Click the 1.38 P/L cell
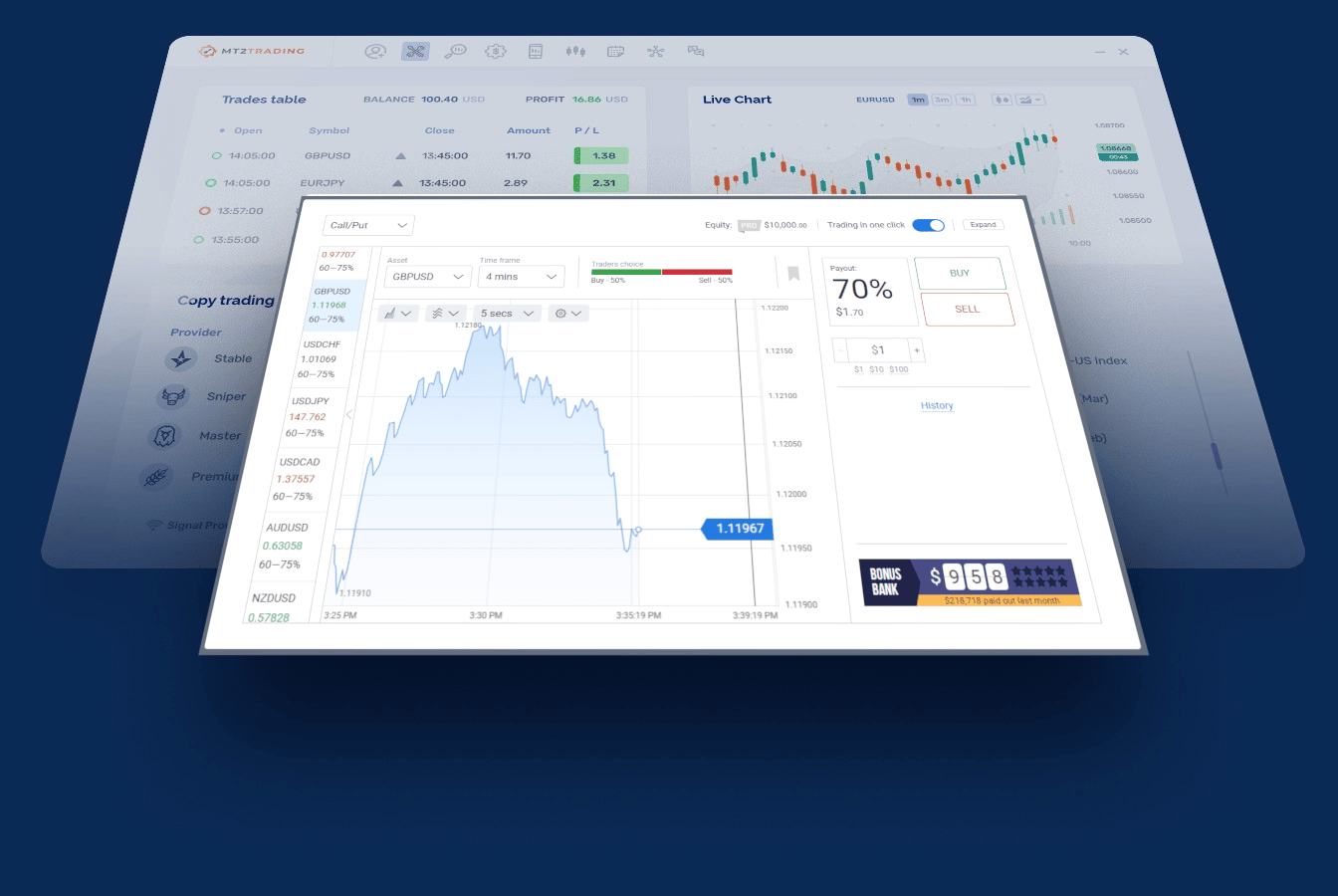The height and width of the screenshot is (896, 1338). coord(601,155)
